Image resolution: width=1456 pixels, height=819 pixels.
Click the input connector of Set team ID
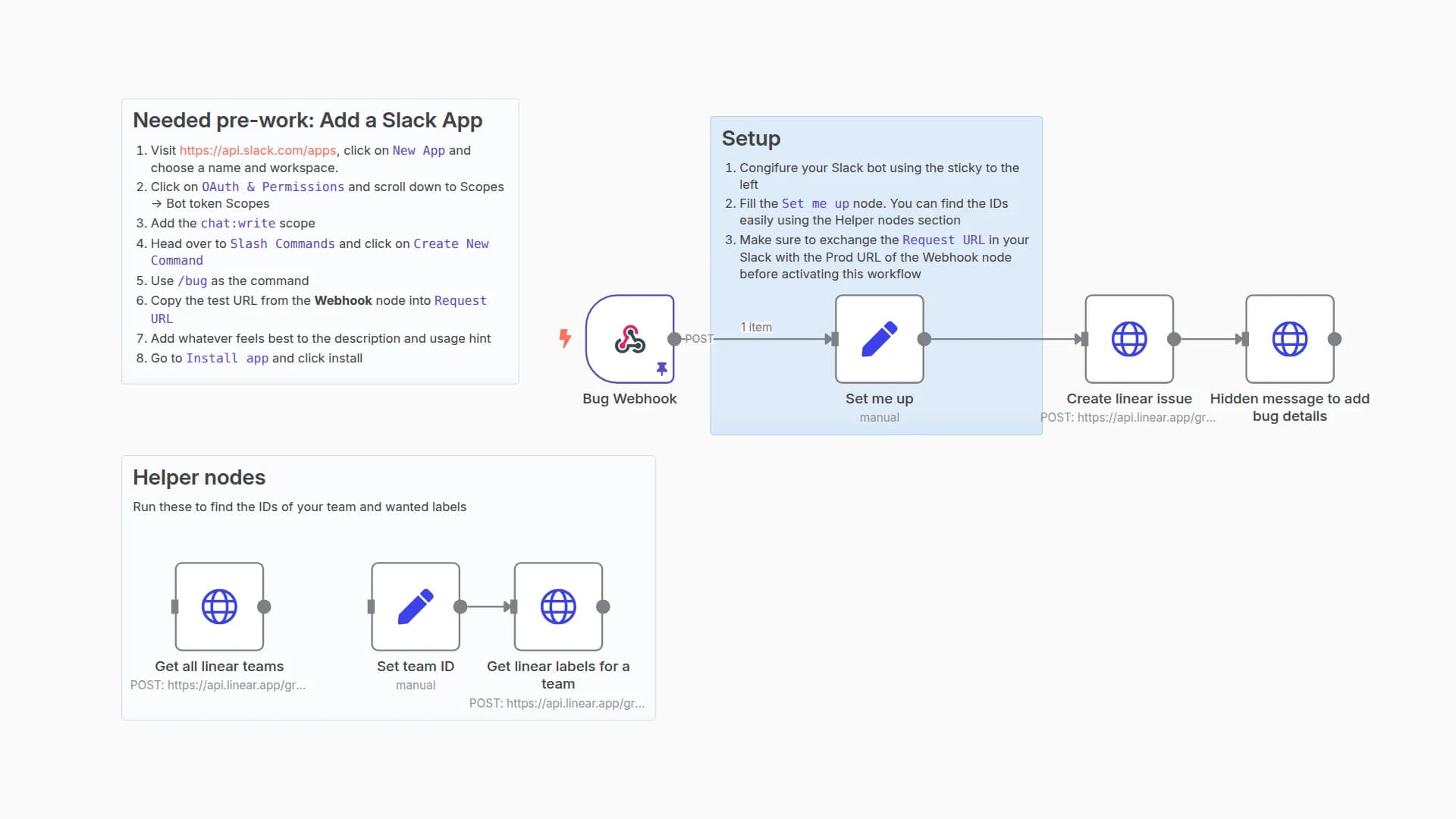(x=371, y=607)
